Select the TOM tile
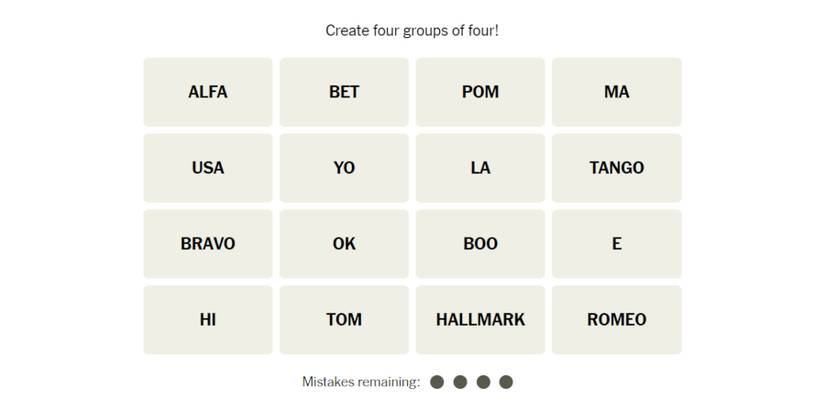Screen dimensions: 825x413 (x=344, y=320)
